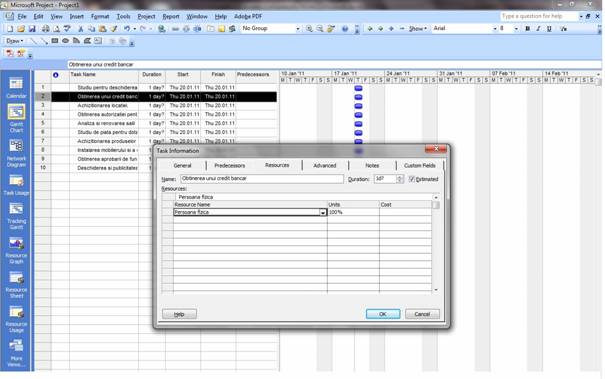
Task: Click the Zoom In toolbar icon
Action: (x=309, y=29)
